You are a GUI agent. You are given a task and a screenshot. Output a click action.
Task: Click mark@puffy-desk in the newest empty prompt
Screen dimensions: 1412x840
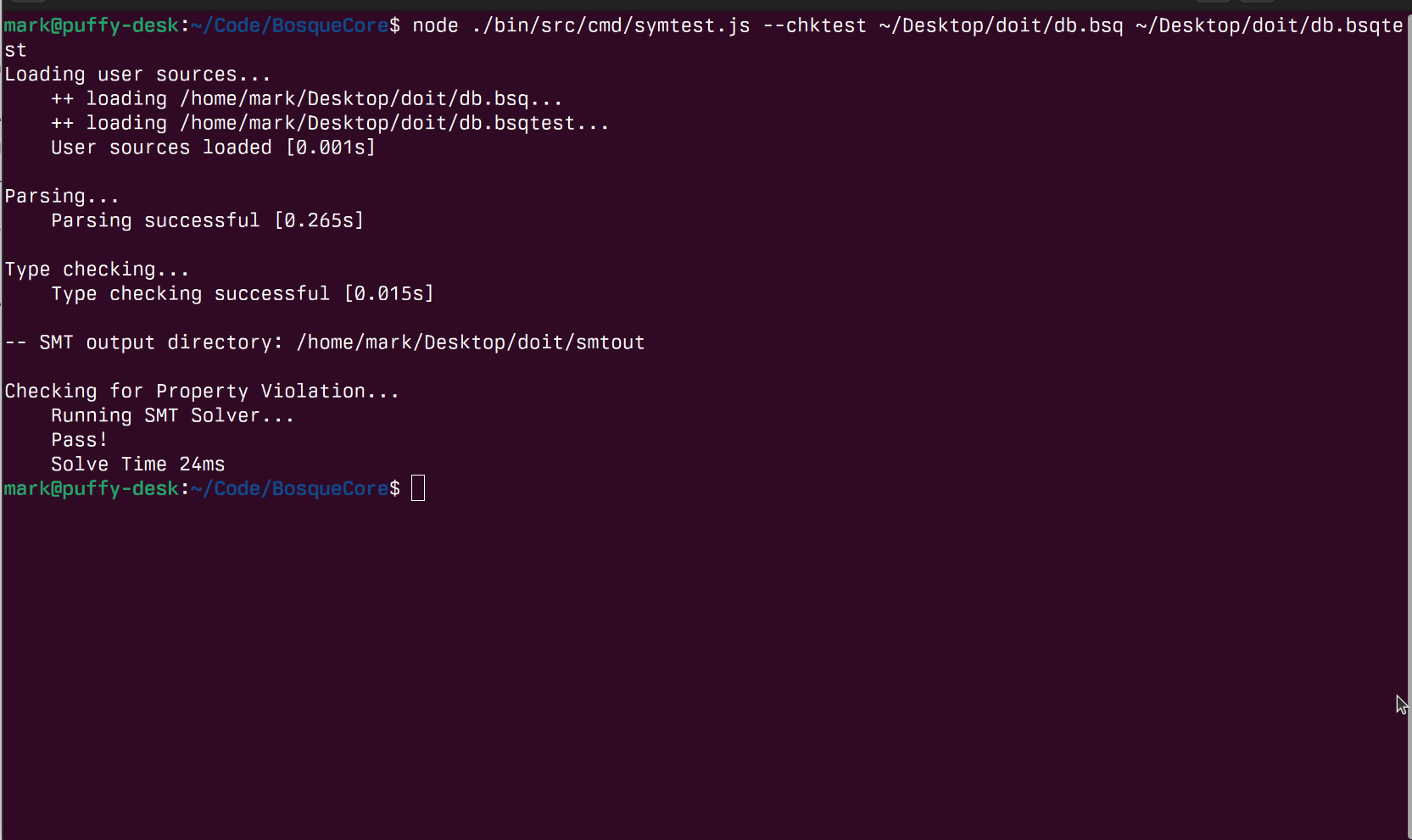(x=91, y=489)
